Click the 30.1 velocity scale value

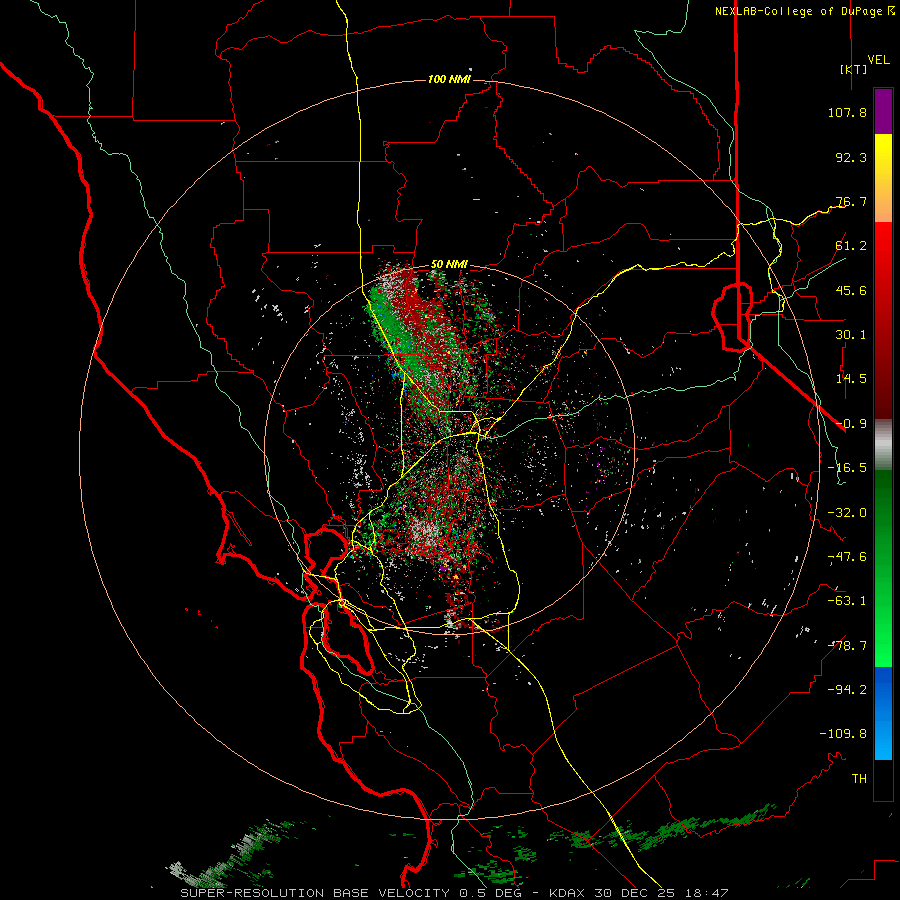point(851,335)
